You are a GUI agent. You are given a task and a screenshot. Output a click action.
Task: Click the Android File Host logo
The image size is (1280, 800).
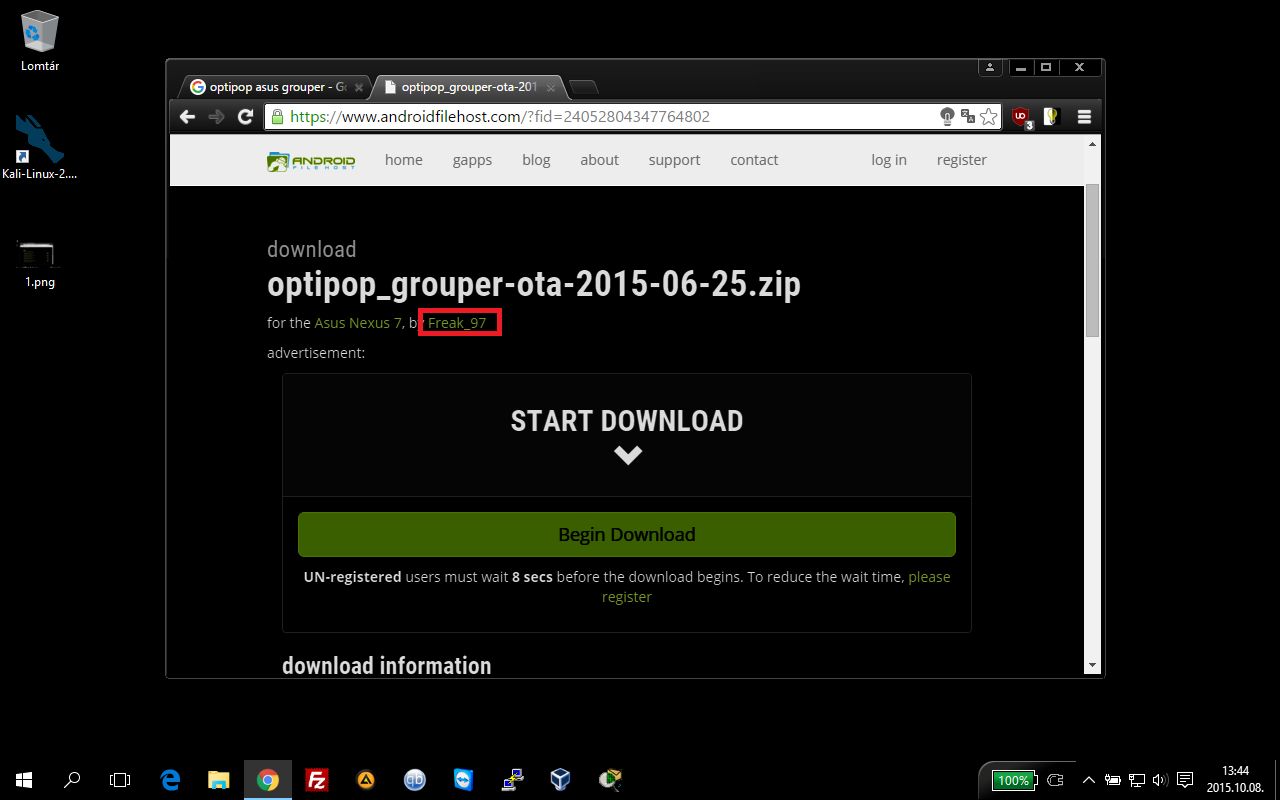pyautogui.click(x=311, y=161)
